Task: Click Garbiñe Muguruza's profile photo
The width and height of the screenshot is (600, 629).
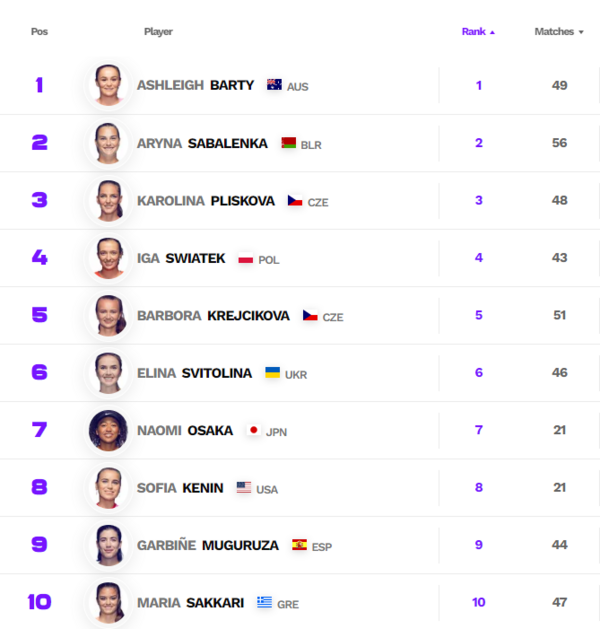Action: tap(108, 546)
